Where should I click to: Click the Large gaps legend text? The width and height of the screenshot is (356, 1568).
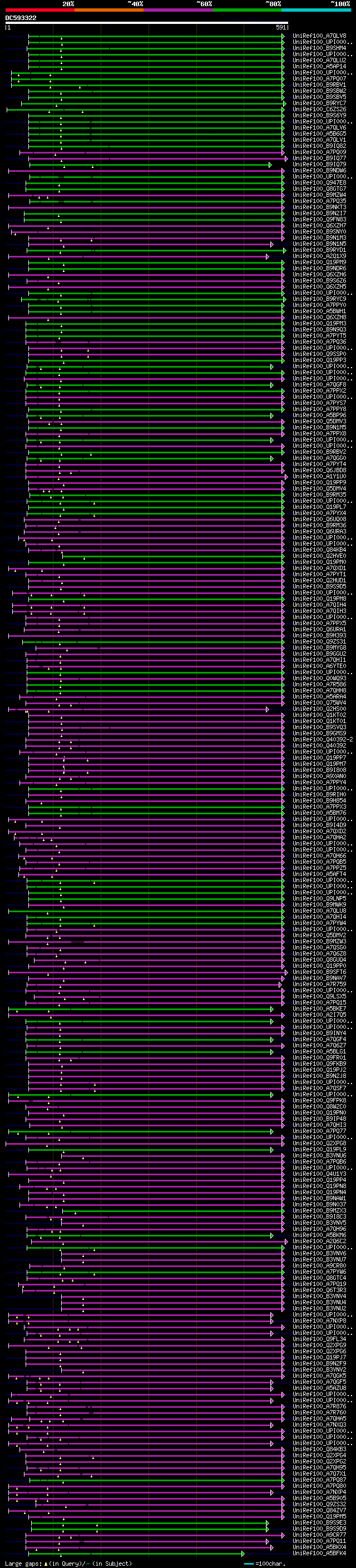[x=68, y=1564]
